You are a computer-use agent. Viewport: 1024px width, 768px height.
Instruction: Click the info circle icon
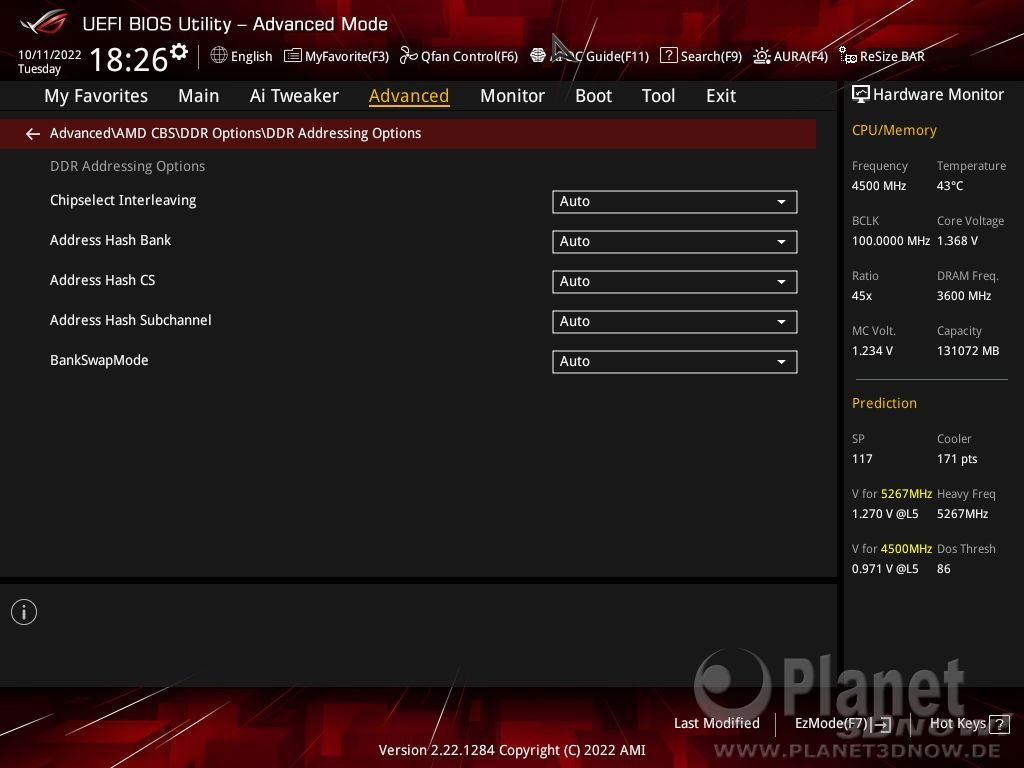tap(24, 612)
